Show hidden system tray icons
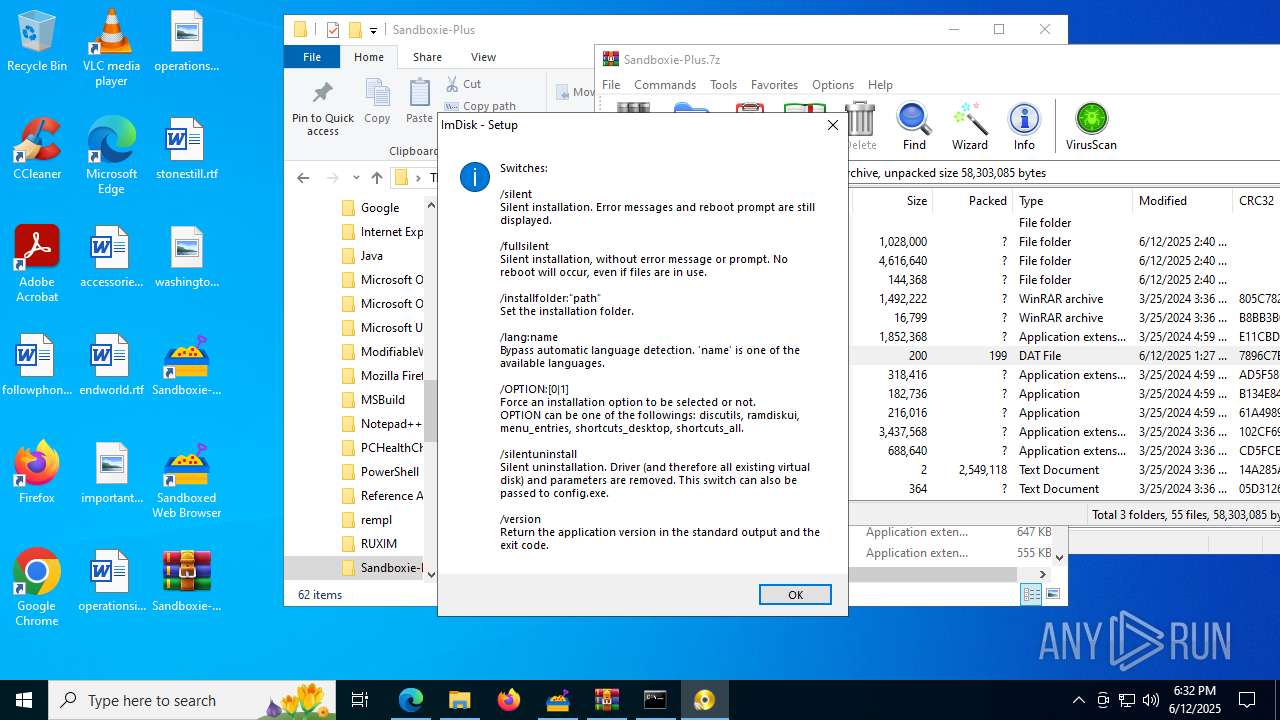The width and height of the screenshot is (1280, 720). tap(1078, 700)
